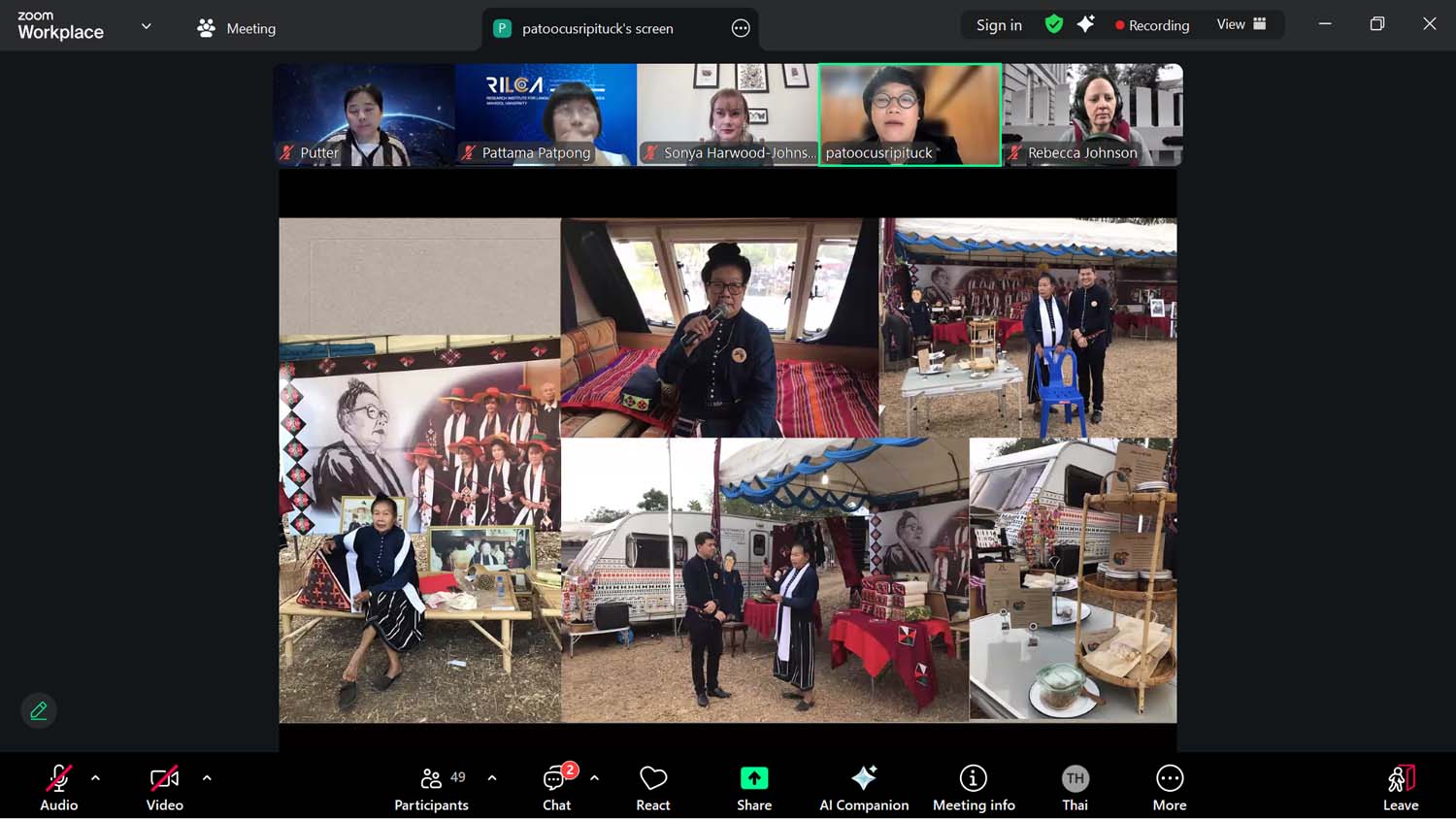Open the Chat panel
Image resolution: width=1456 pixels, height=819 pixels.
click(556, 788)
